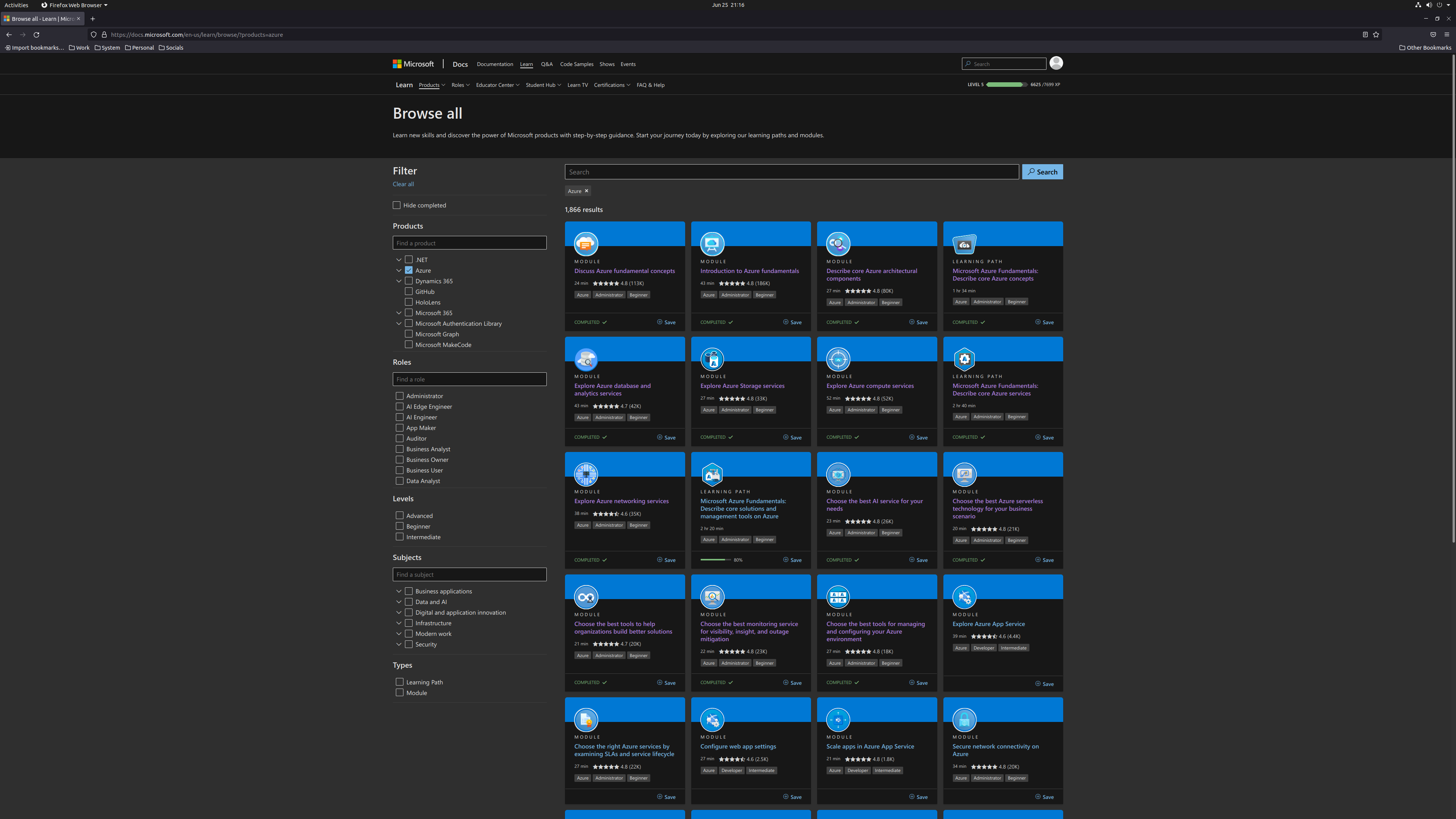1456x819 pixels.
Task: Check the GitHub product filter
Action: pyautogui.click(x=409, y=292)
